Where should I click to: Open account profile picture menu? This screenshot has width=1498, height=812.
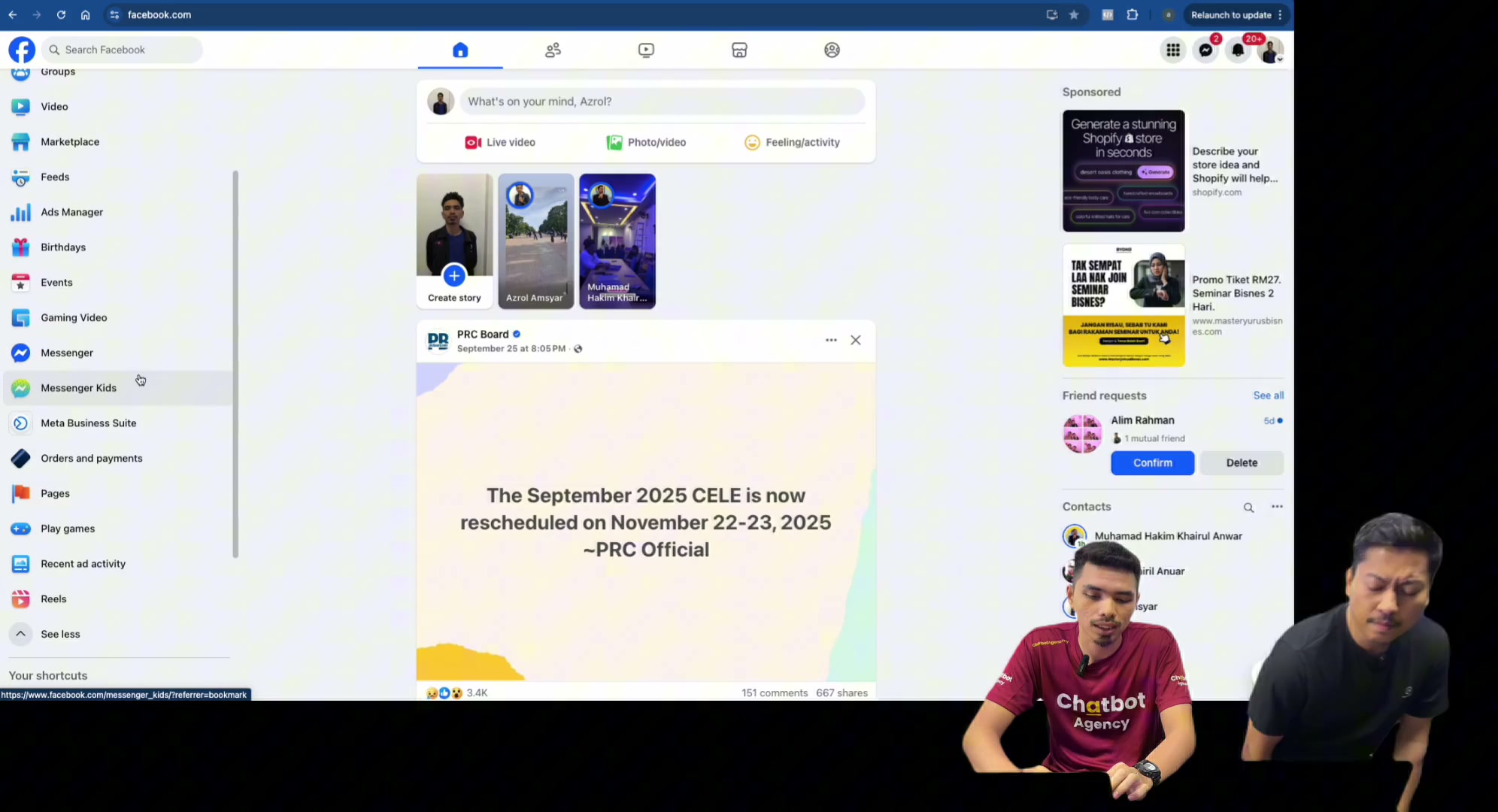1270,50
